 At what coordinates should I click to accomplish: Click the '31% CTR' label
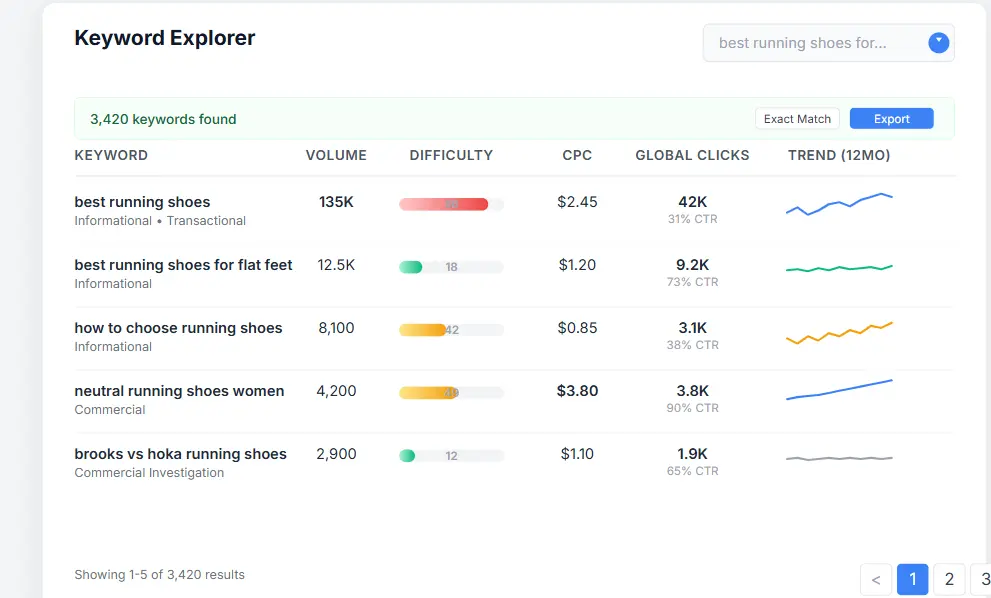point(693,219)
